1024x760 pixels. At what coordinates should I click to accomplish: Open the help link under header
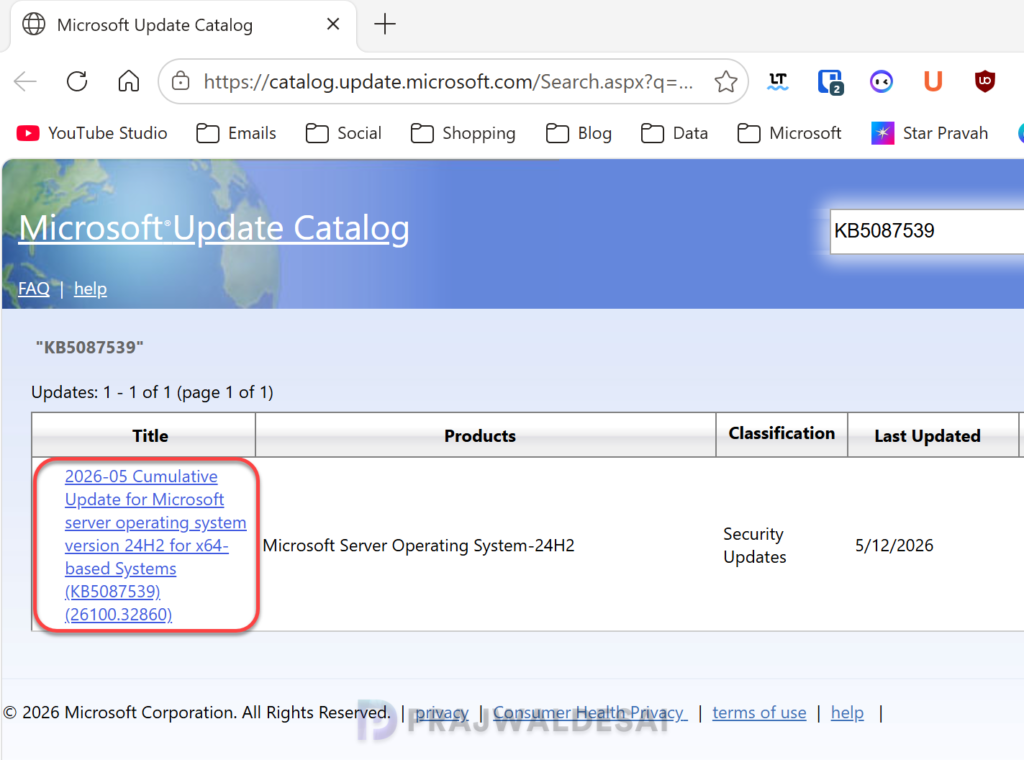(x=90, y=289)
